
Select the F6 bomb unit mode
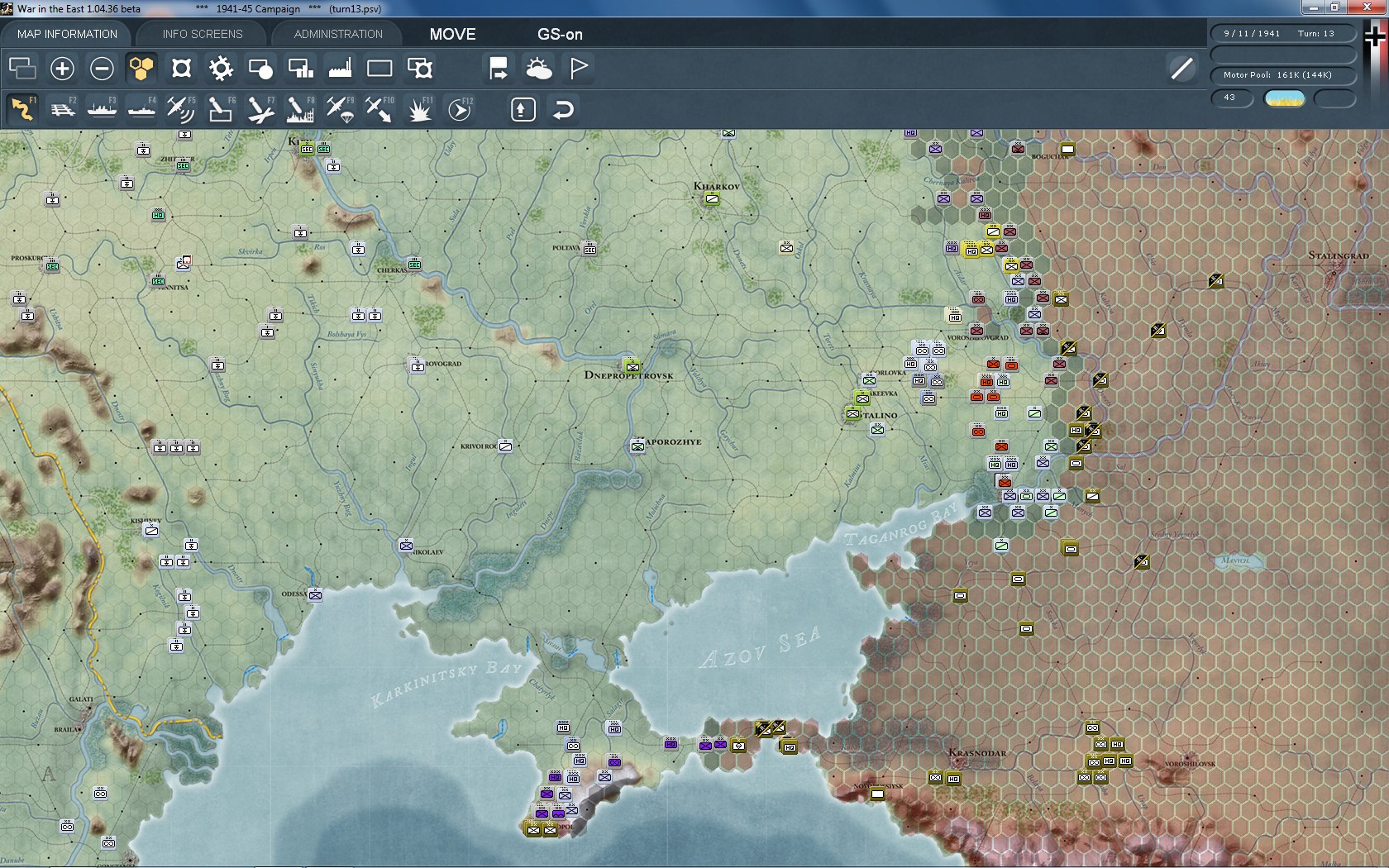[x=221, y=109]
